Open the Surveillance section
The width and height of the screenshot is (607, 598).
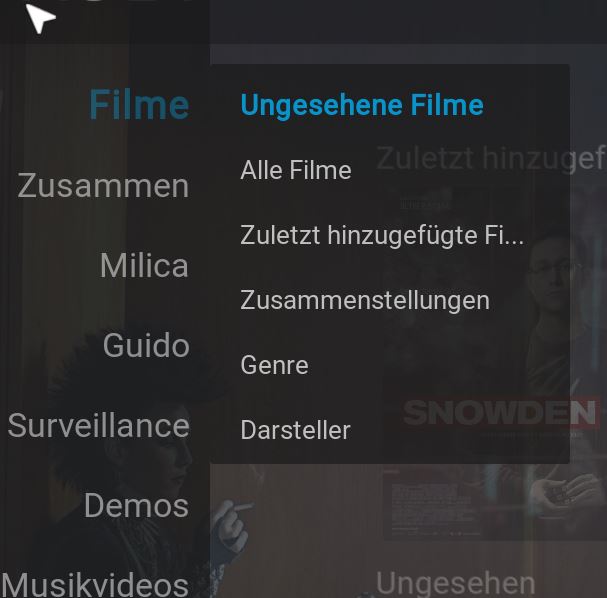[98, 425]
